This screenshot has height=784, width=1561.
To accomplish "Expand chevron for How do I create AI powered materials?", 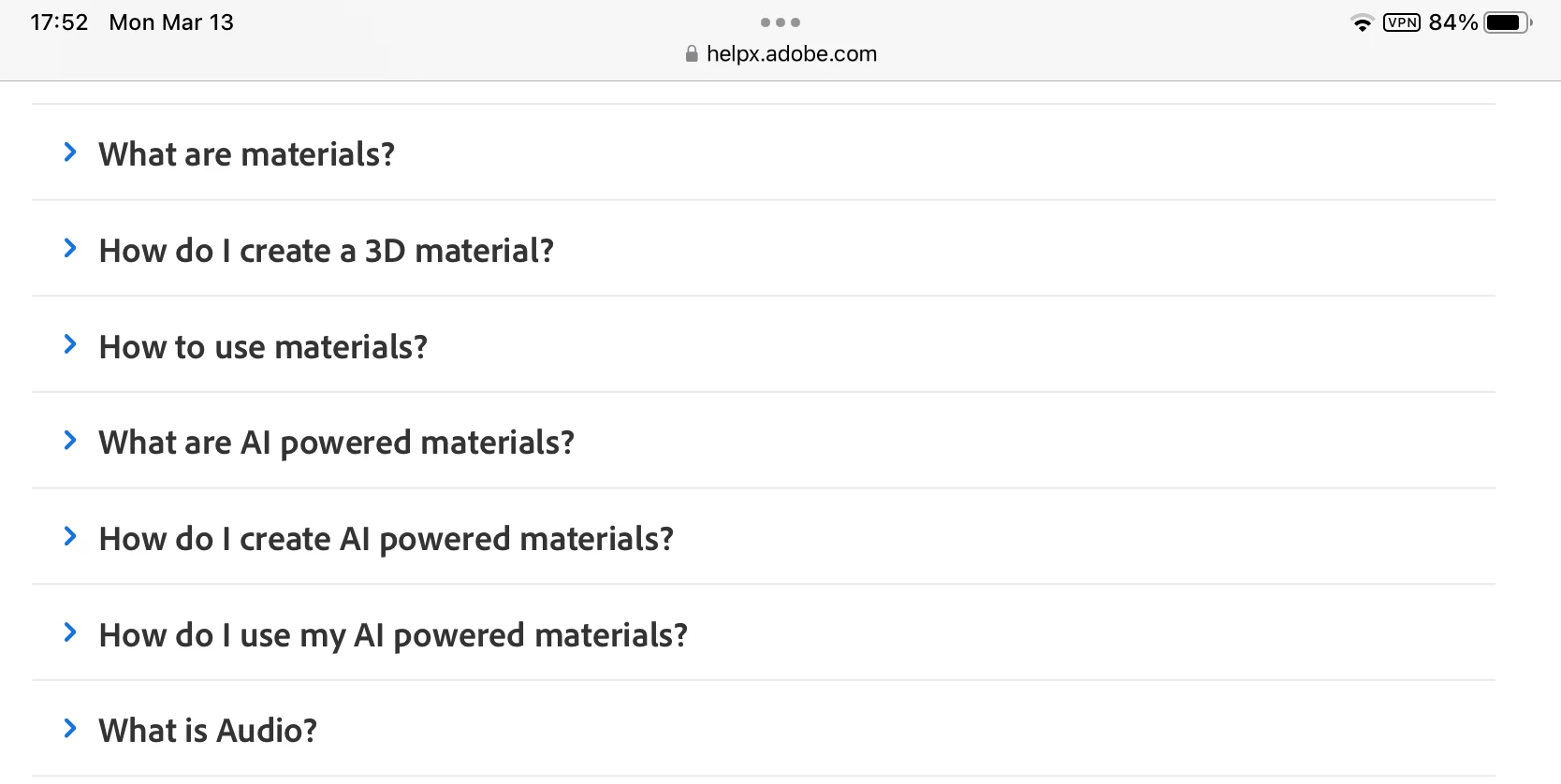I will coord(70,536).
